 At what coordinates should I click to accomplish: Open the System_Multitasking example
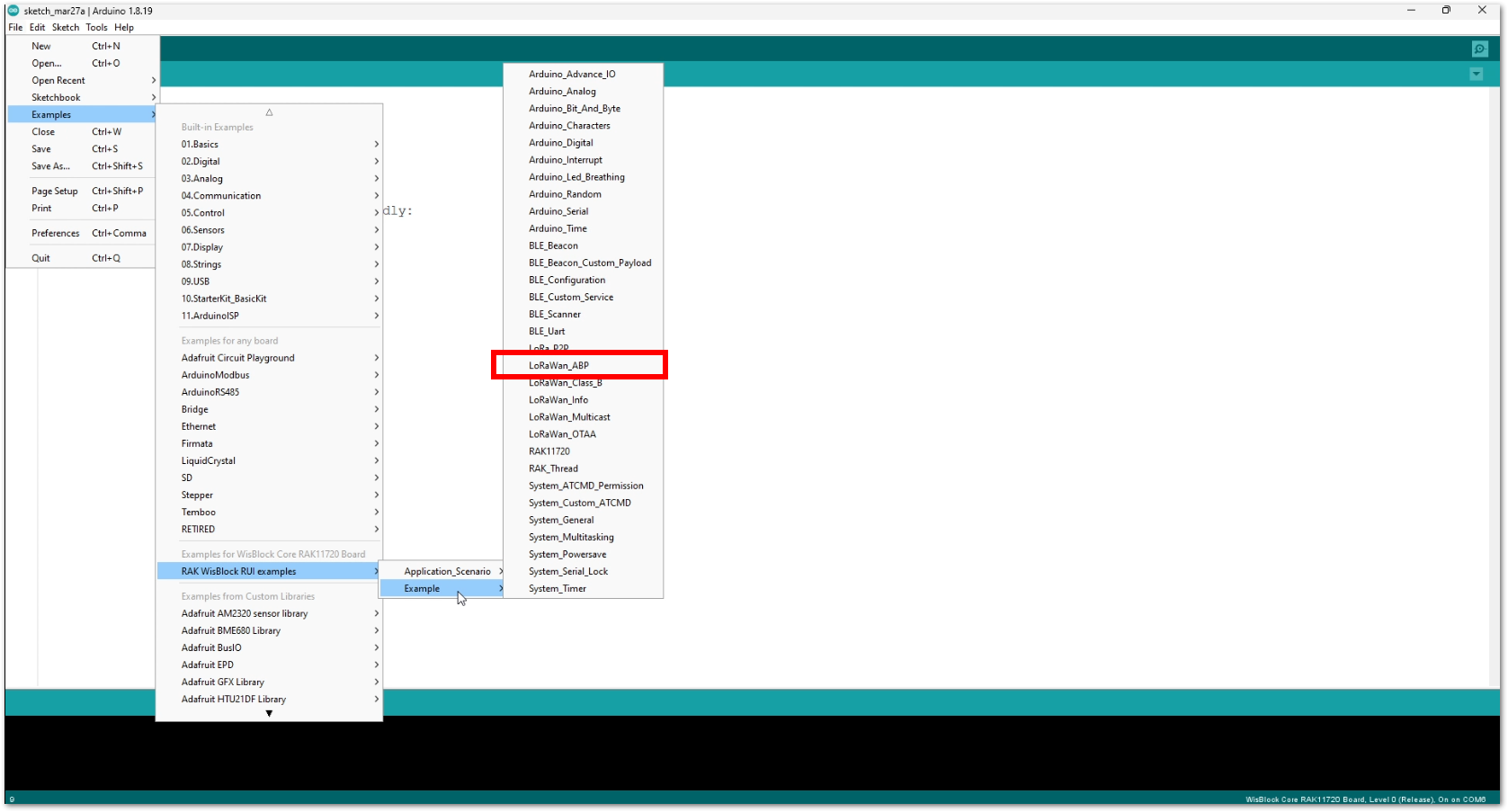[x=583, y=537]
